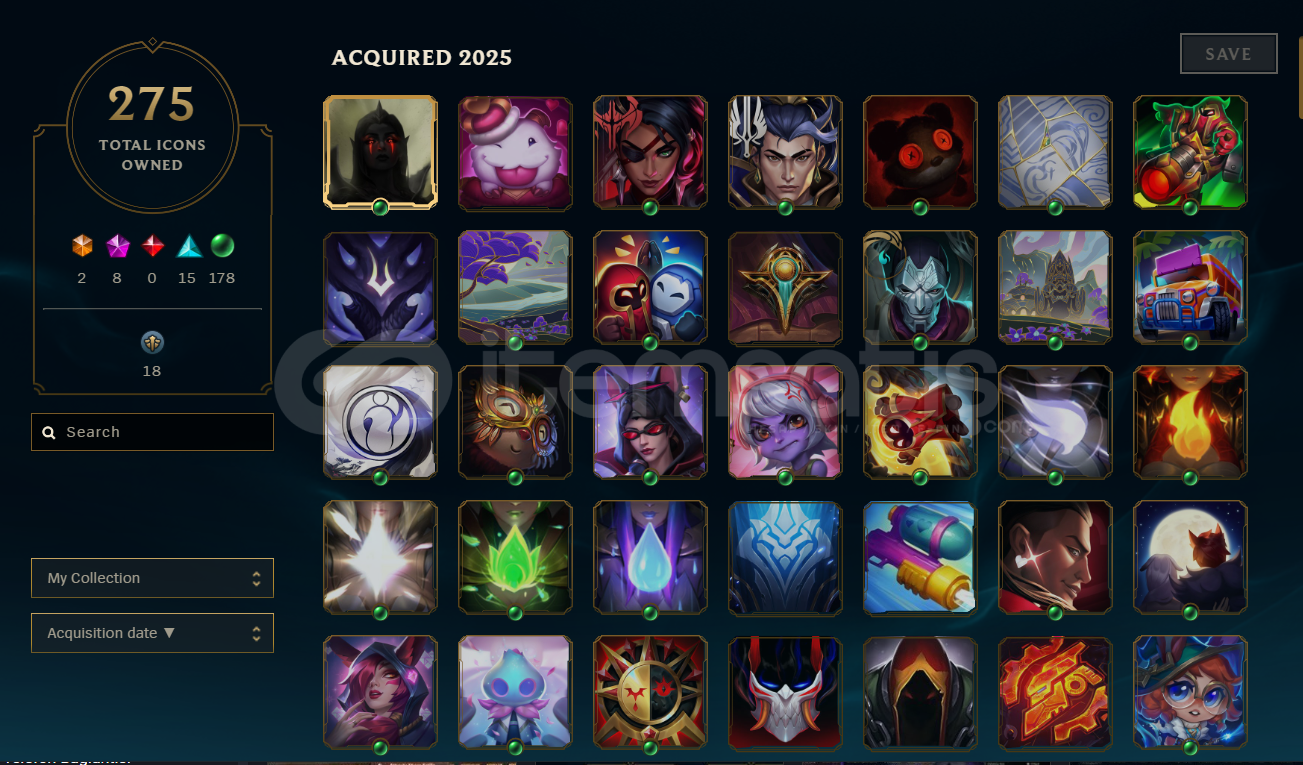Pick the green lotus flame icon
The height and width of the screenshot is (765, 1303).
click(515, 557)
